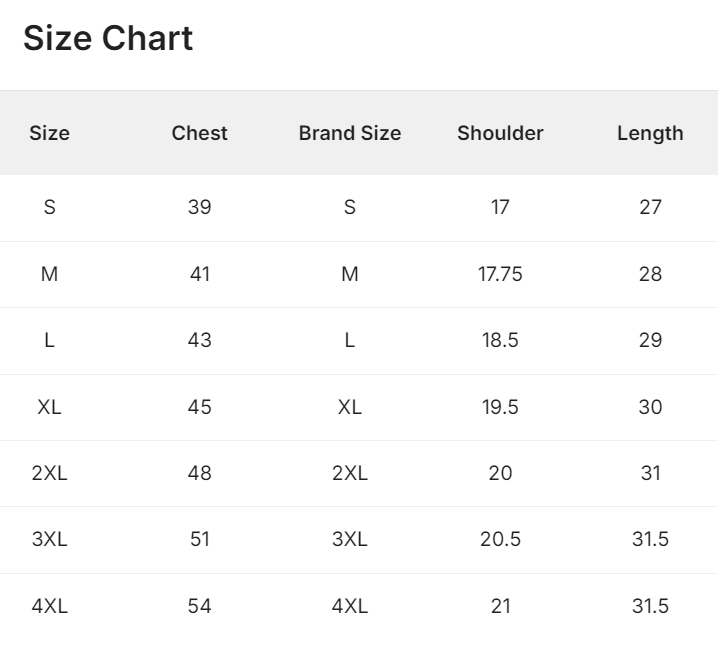Select shoulder value 20.5
Image resolution: width=718 pixels, height=645 pixels.
click(500, 539)
